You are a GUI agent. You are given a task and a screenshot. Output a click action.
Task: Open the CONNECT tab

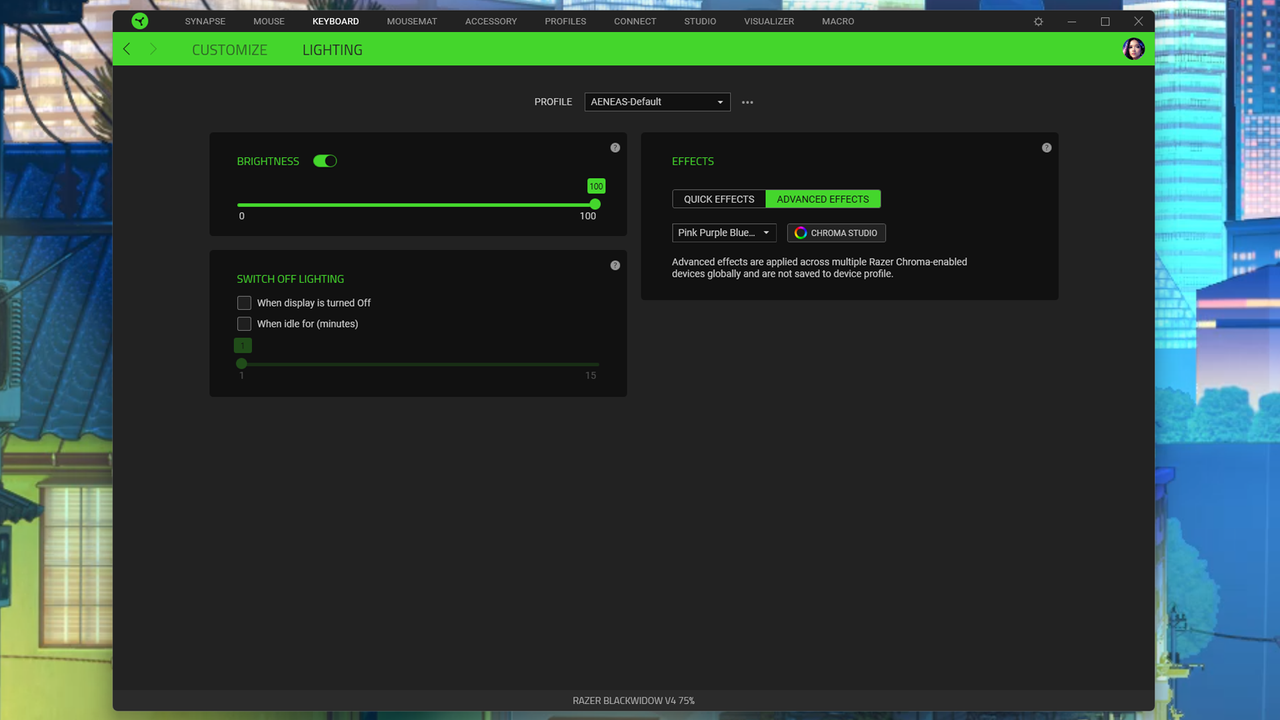pyautogui.click(x=635, y=21)
